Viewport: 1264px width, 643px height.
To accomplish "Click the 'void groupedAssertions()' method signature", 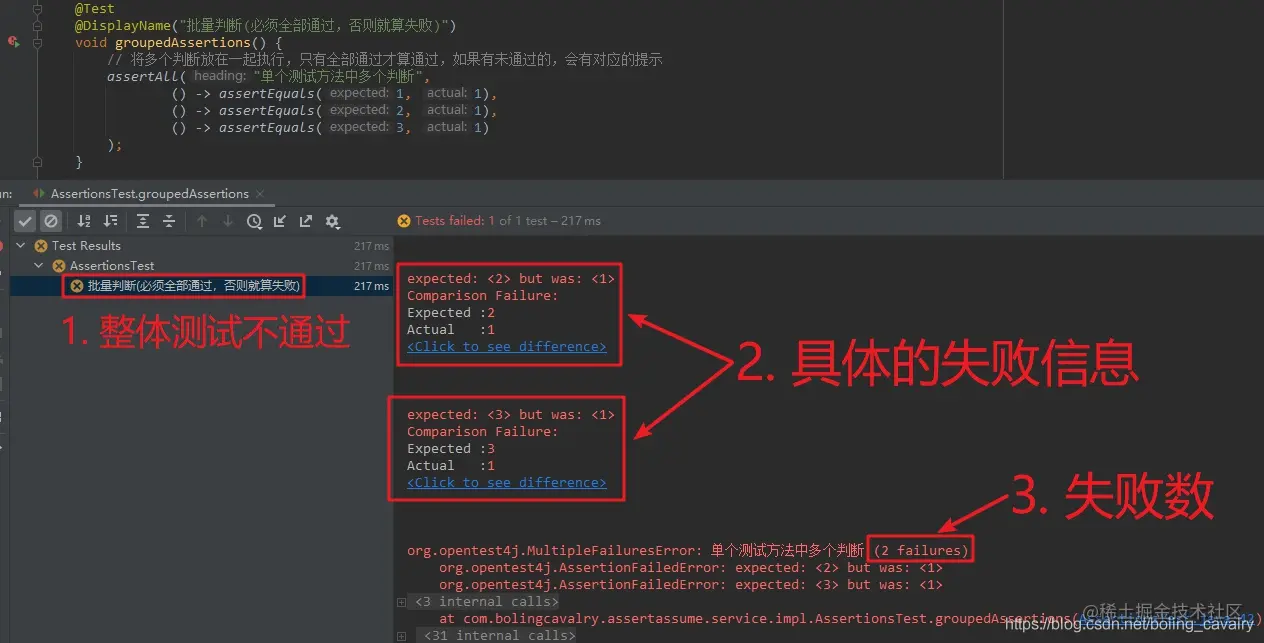I will point(179,43).
